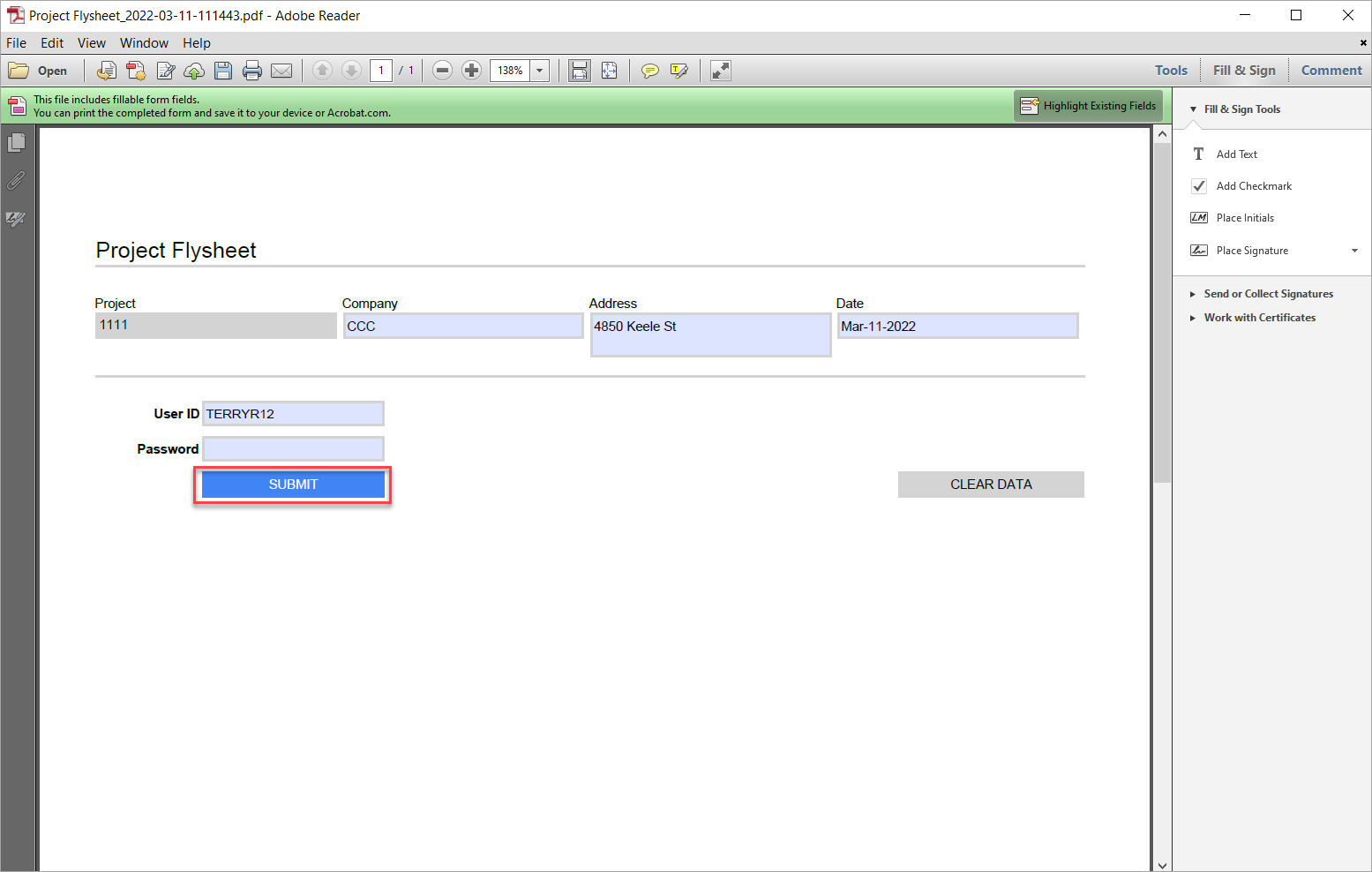Expand Send or Collect Signatures section
This screenshot has width=1372, height=872.
[1268, 294]
